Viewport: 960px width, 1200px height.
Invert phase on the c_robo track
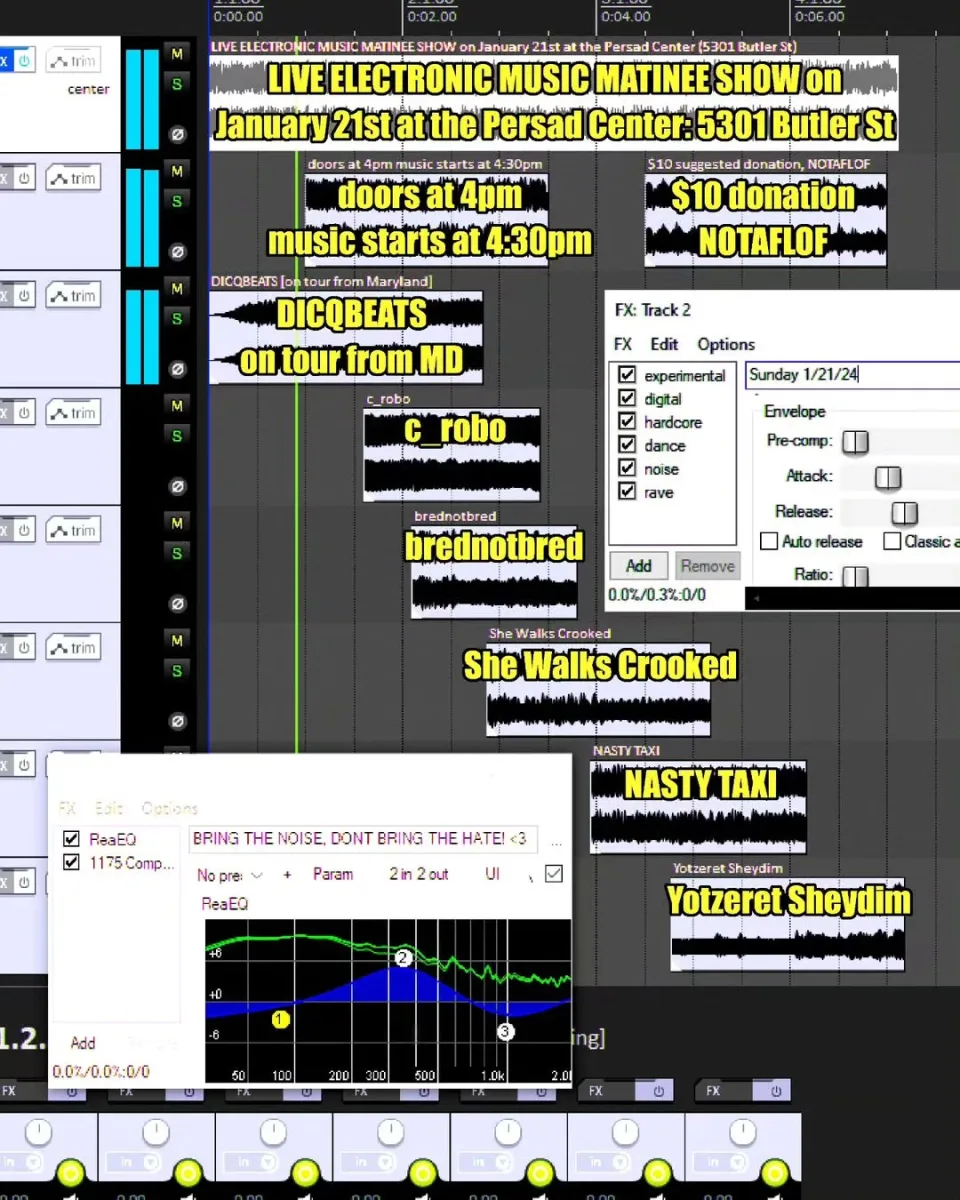click(x=177, y=487)
